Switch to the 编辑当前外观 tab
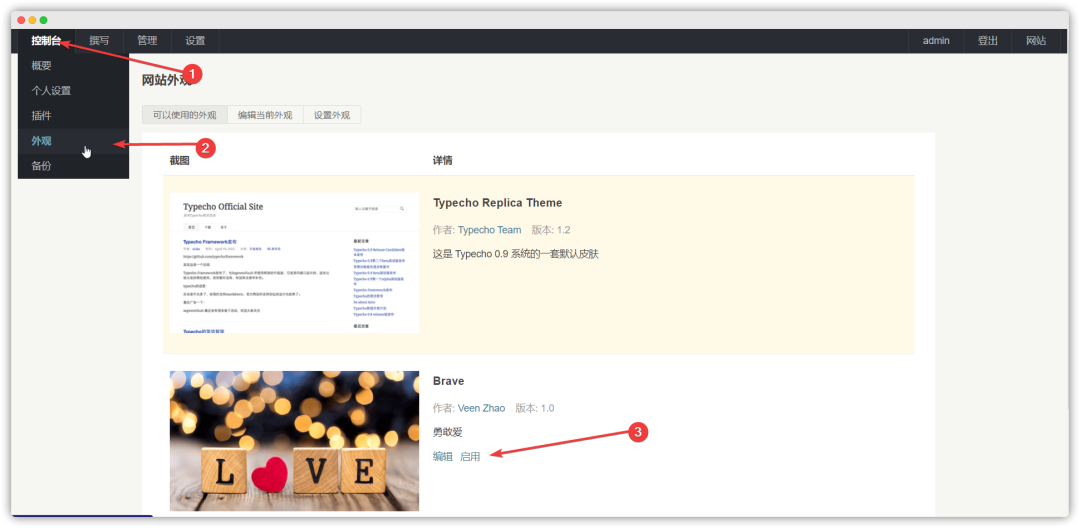Screen dimensions: 1080x528 point(265,115)
